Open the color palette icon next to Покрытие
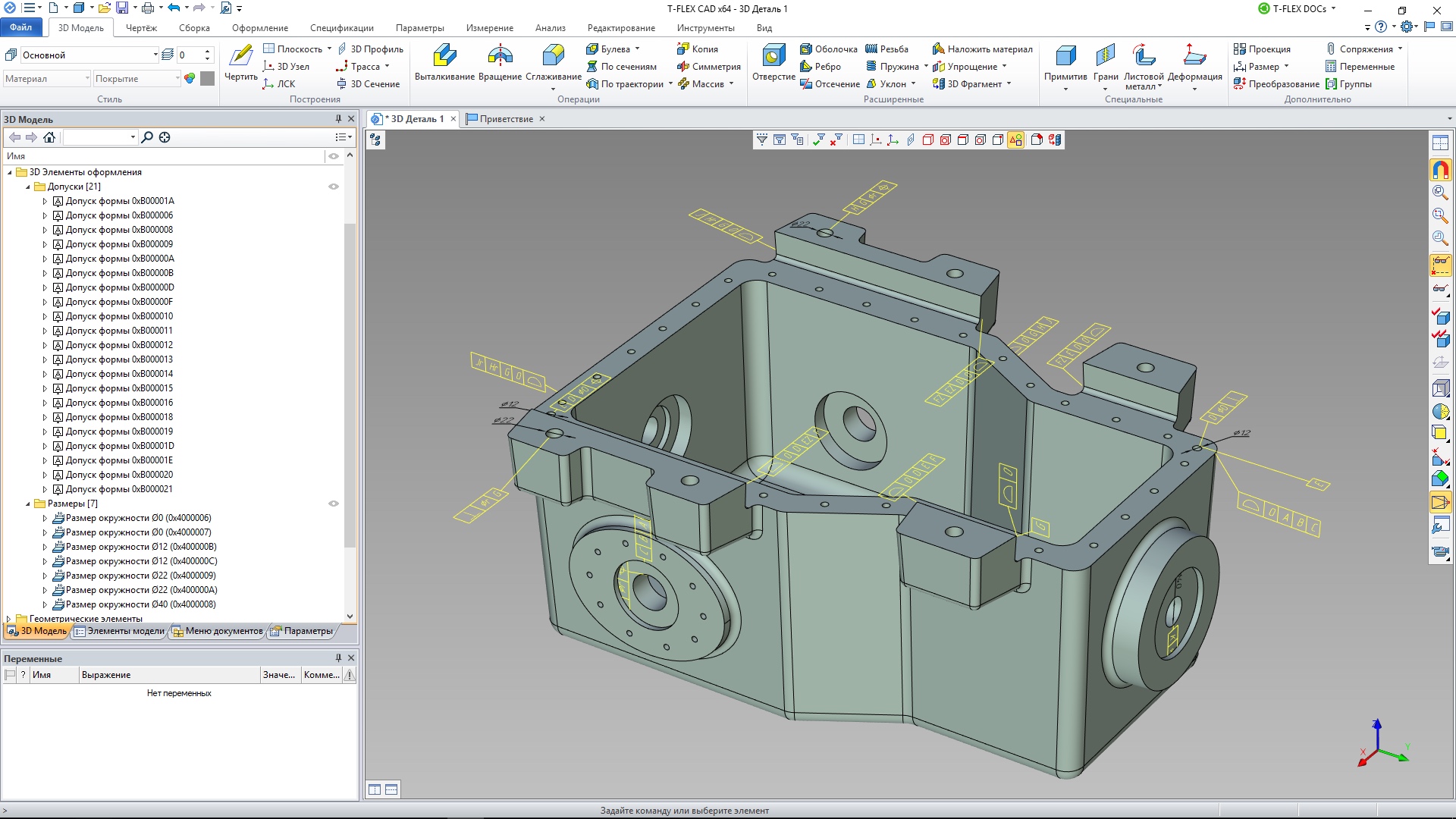 click(x=190, y=78)
